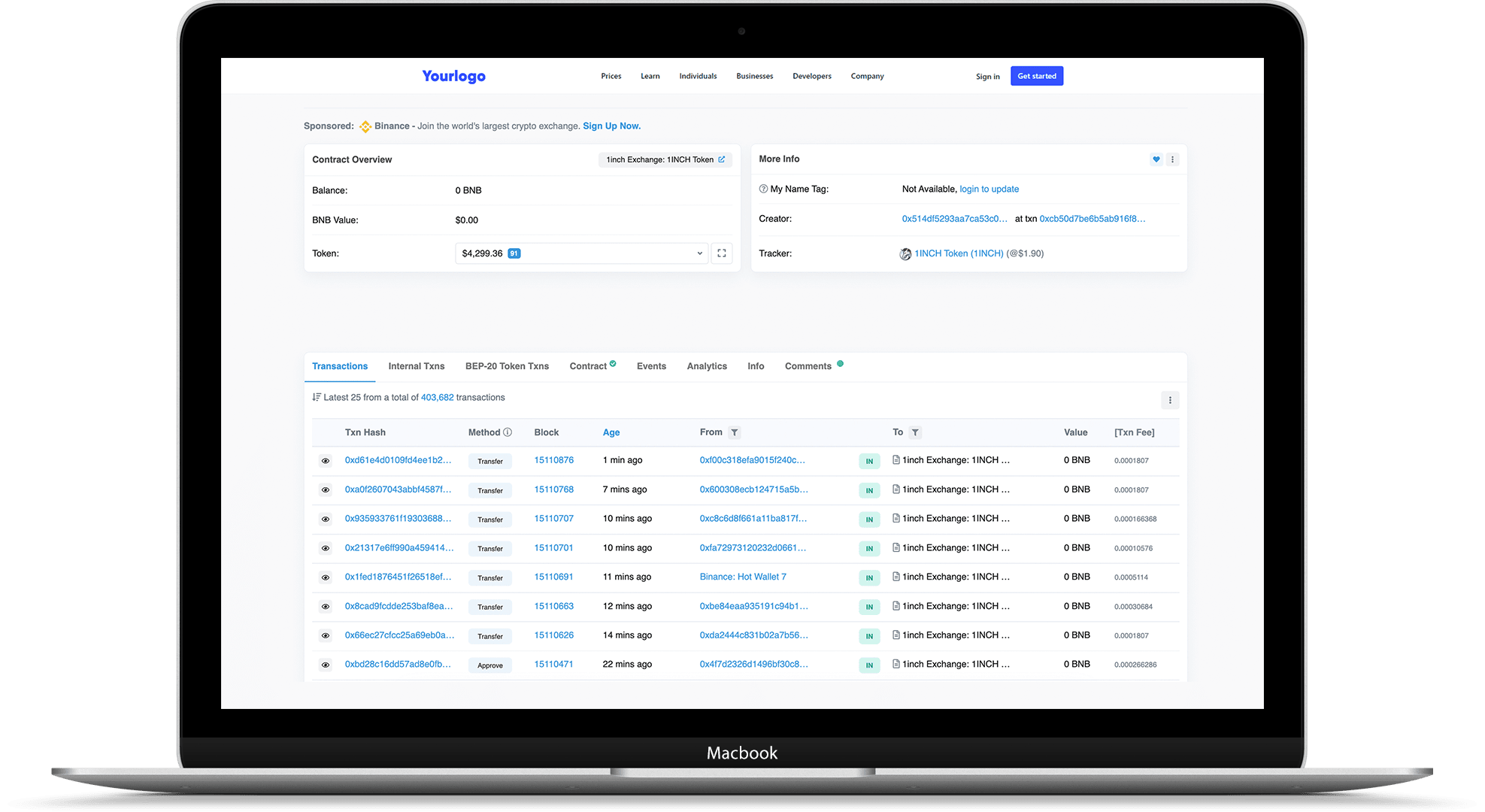Switch to the Internal Txns tab
Screen dimensions: 1485x812
[x=417, y=366]
